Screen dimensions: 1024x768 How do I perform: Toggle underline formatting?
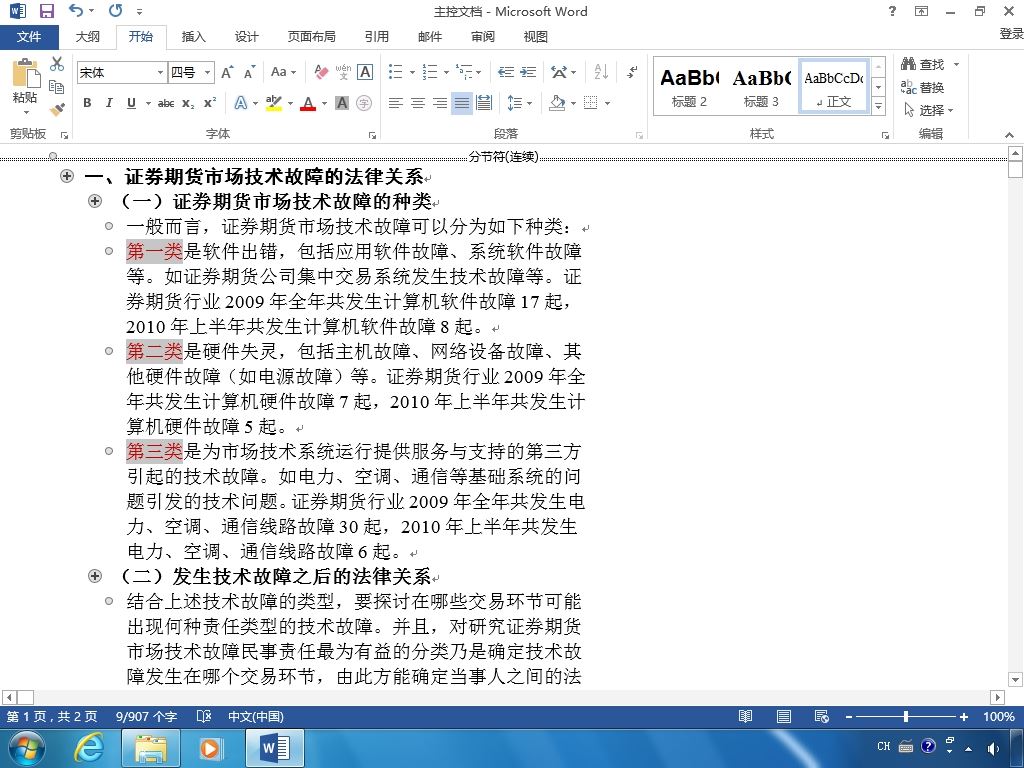point(131,103)
